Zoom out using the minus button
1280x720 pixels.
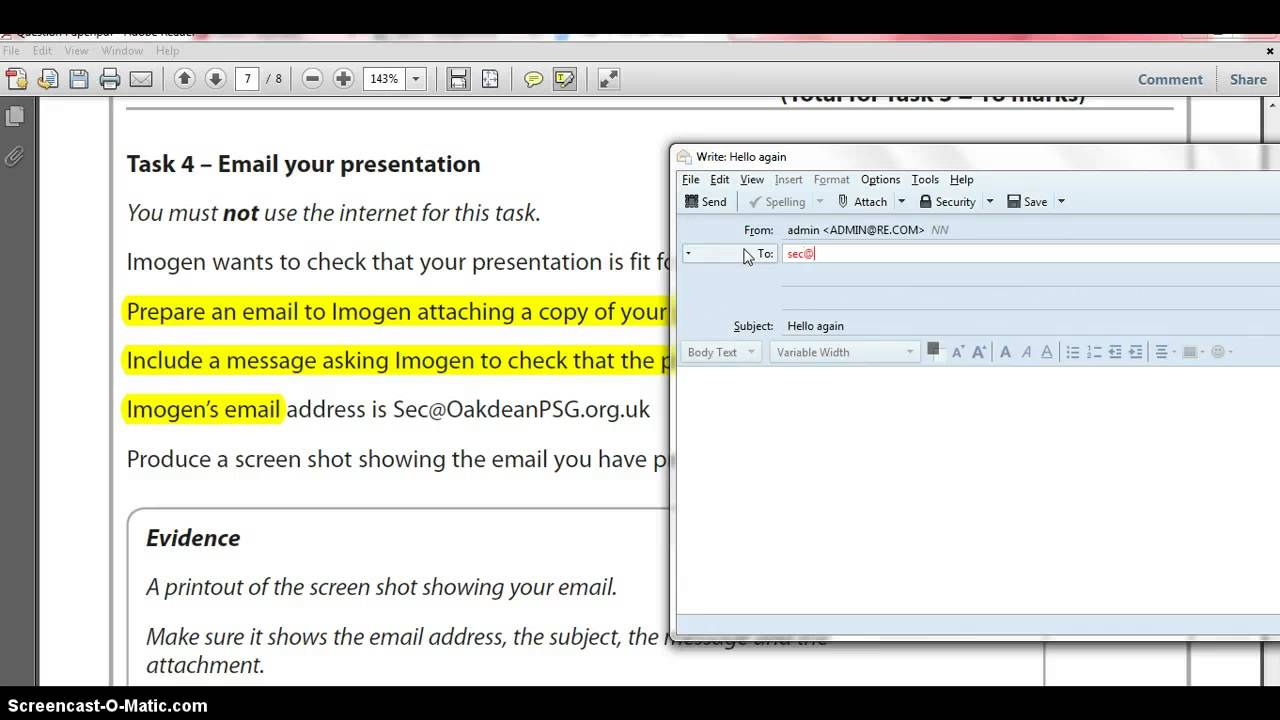coord(312,79)
